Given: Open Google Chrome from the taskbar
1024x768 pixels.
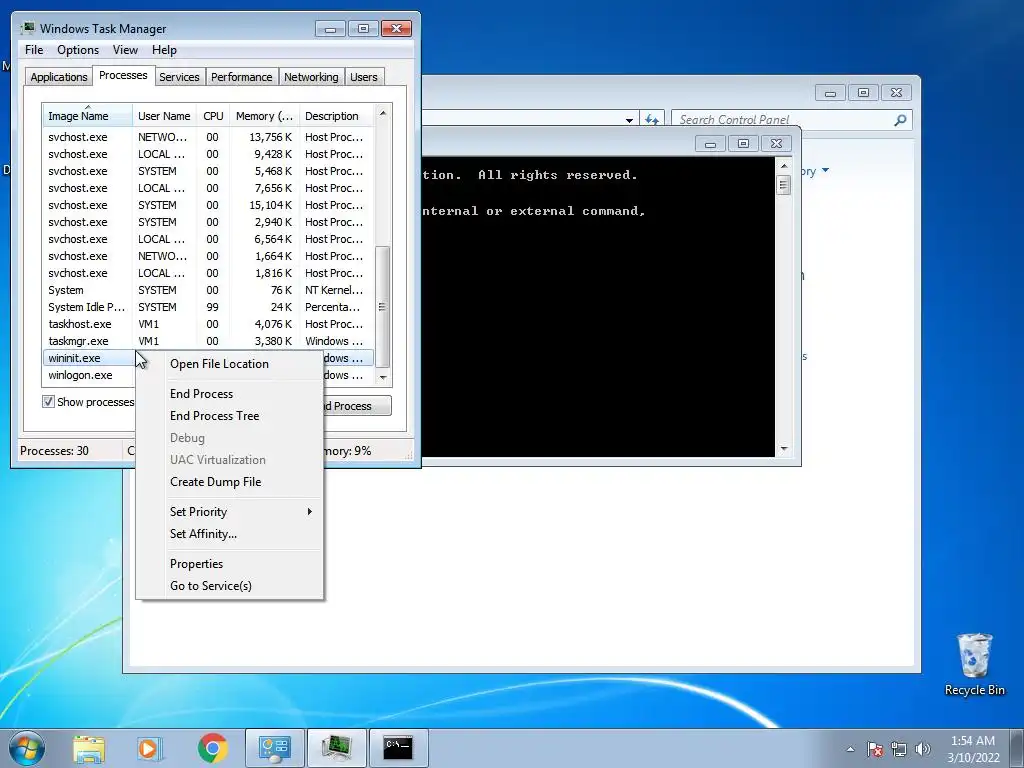Looking at the screenshot, I should click(212, 748).
